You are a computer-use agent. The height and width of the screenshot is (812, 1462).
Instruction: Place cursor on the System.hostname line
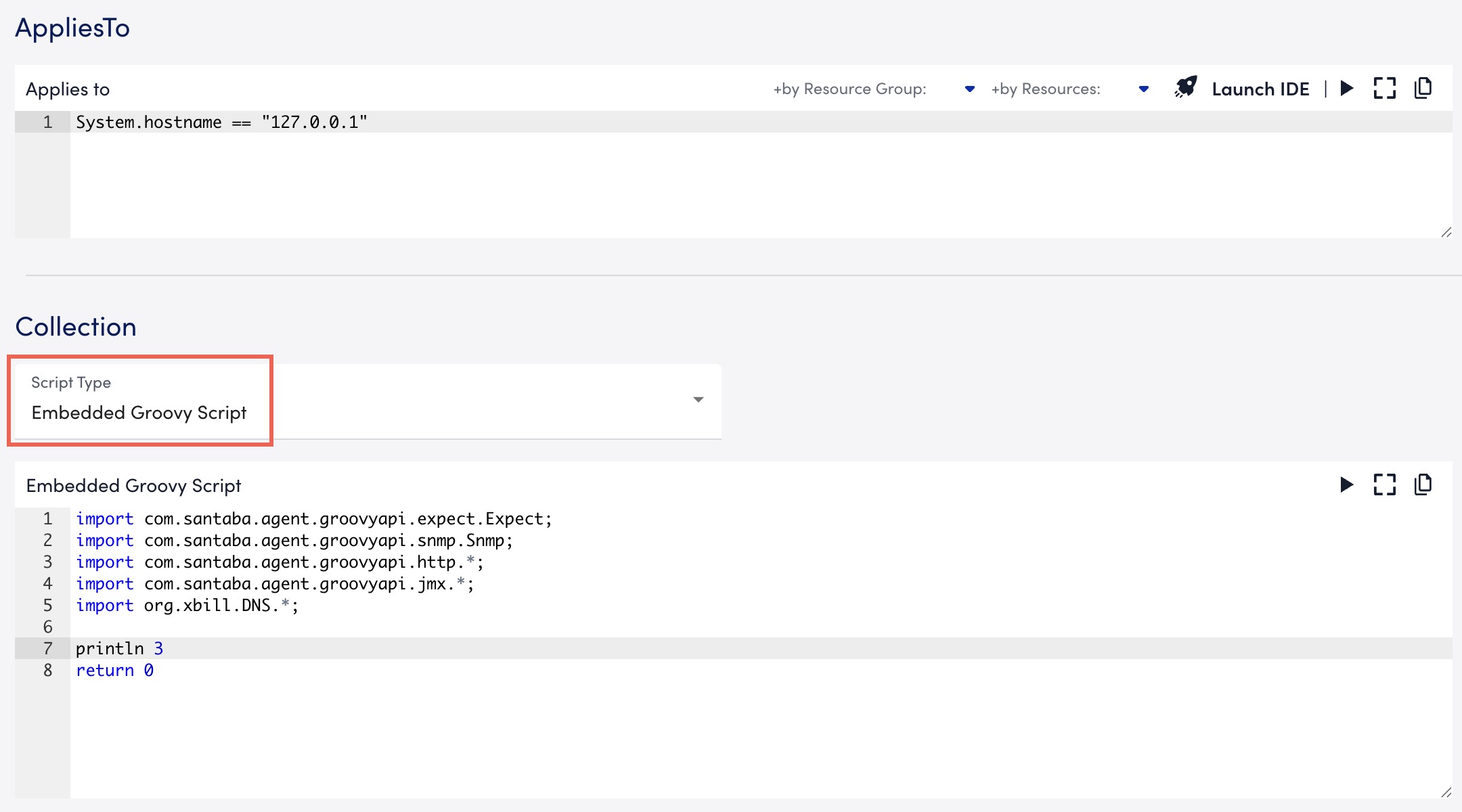pos(223,122)
